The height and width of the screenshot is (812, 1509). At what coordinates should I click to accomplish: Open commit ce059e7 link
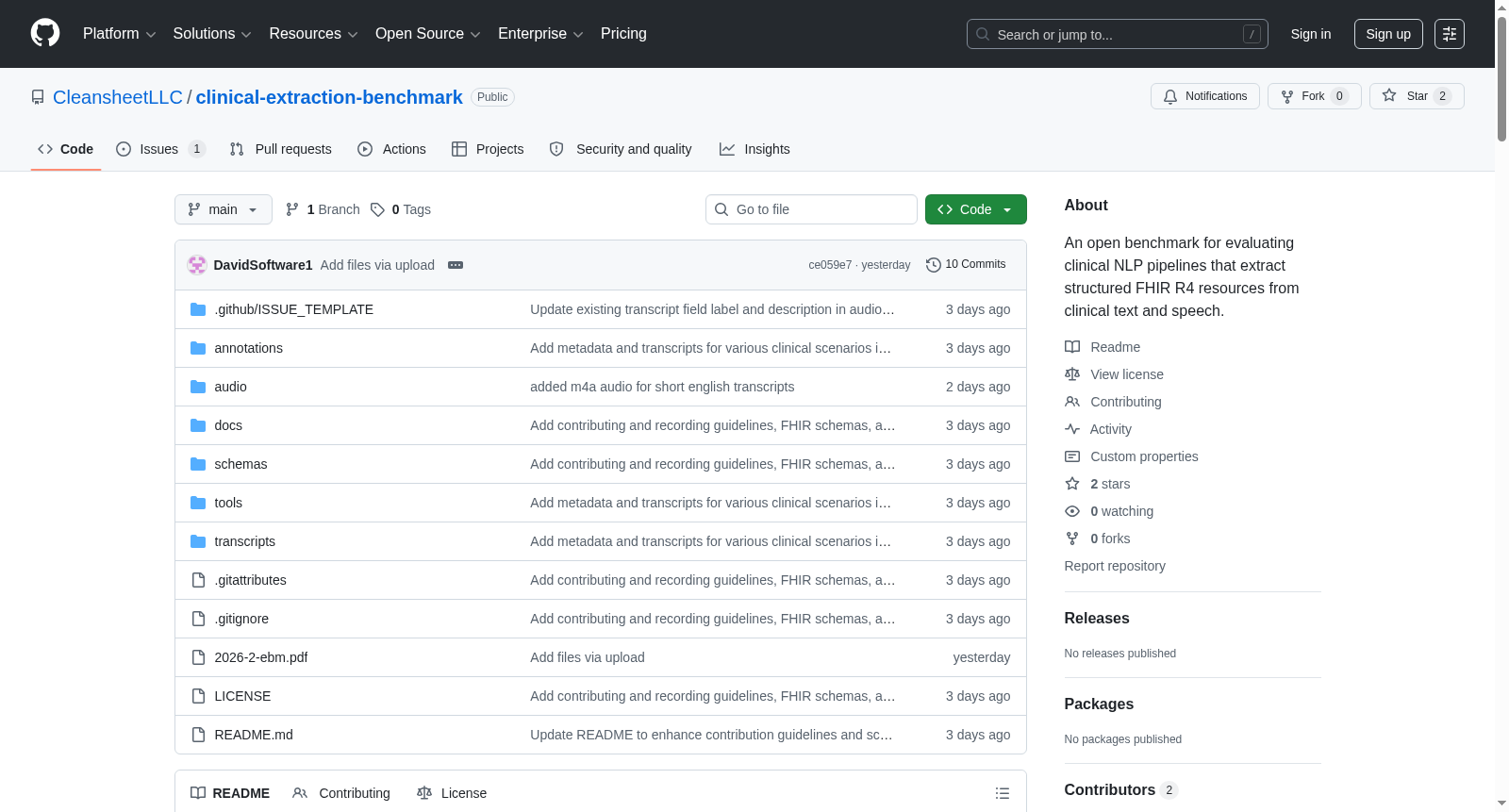830,265
